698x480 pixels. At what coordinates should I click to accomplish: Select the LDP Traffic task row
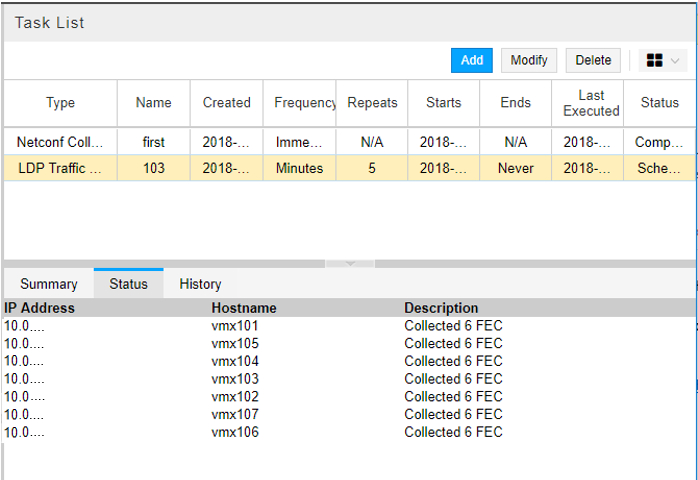click(60, 168)
